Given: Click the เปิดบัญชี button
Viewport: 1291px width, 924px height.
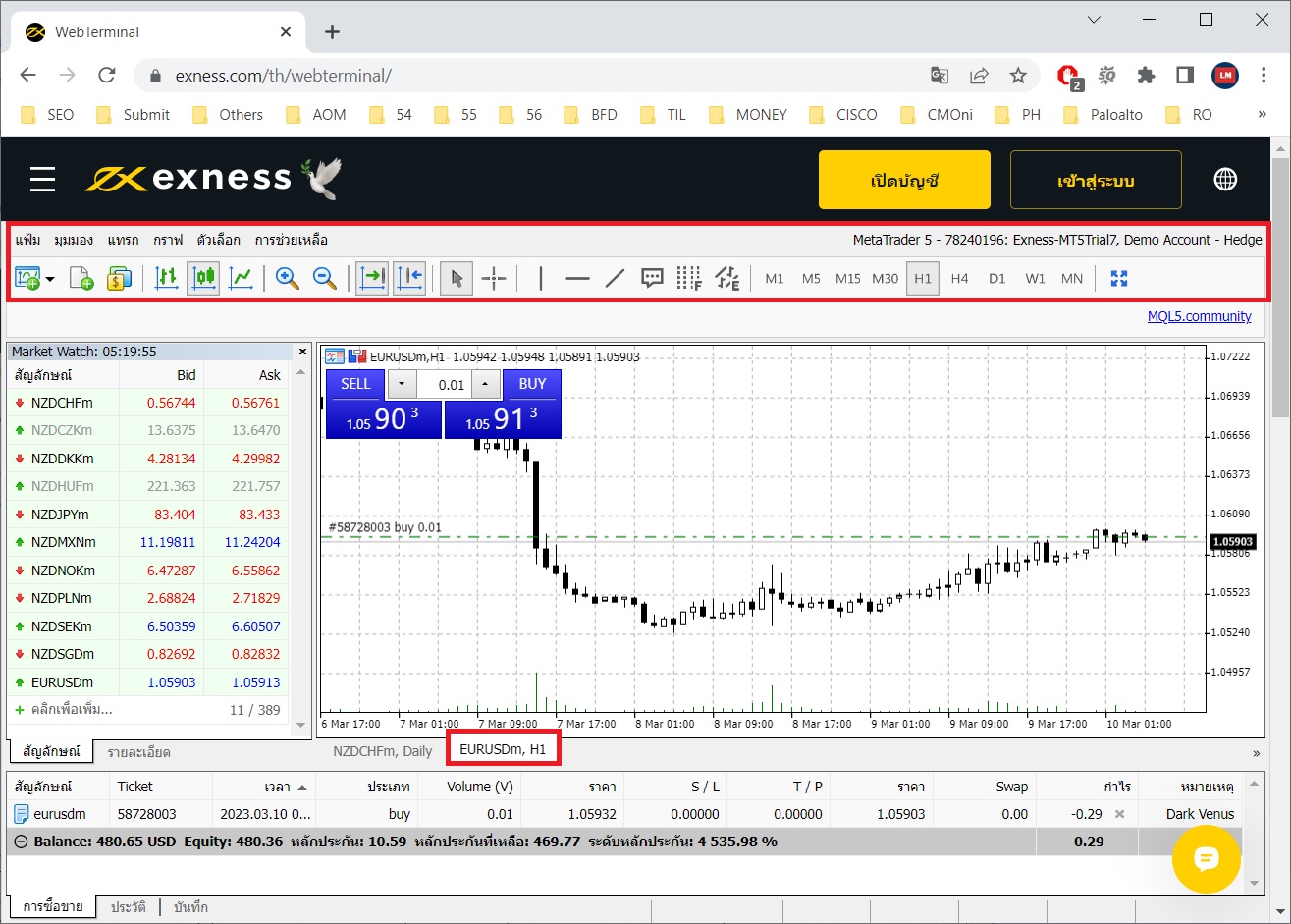Looking at the screenshot, I should [x=904, y=180].
